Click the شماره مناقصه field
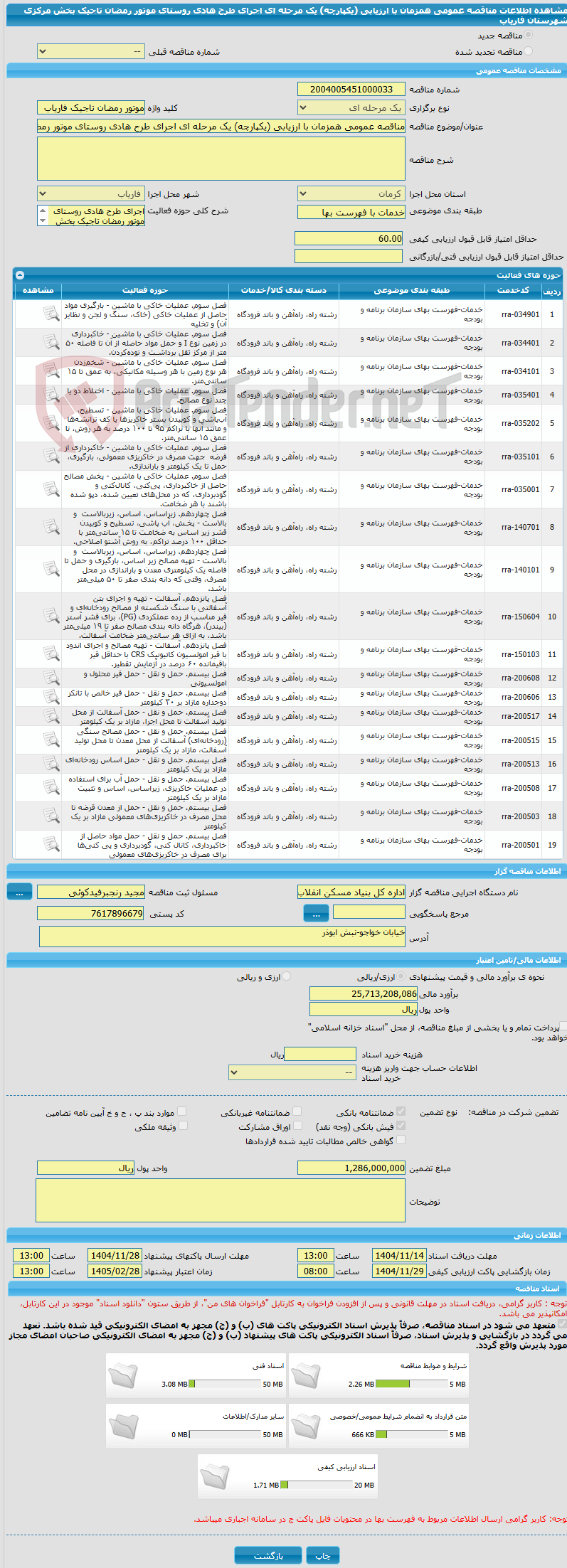 coord(351,89)
